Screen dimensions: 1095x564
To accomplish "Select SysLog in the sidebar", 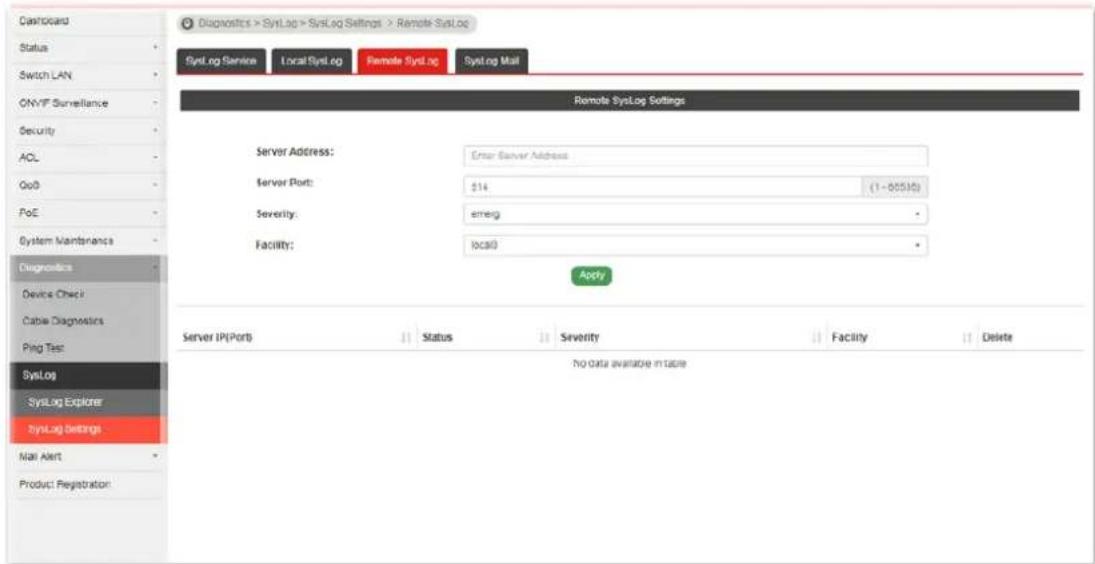I will [87, 375].
